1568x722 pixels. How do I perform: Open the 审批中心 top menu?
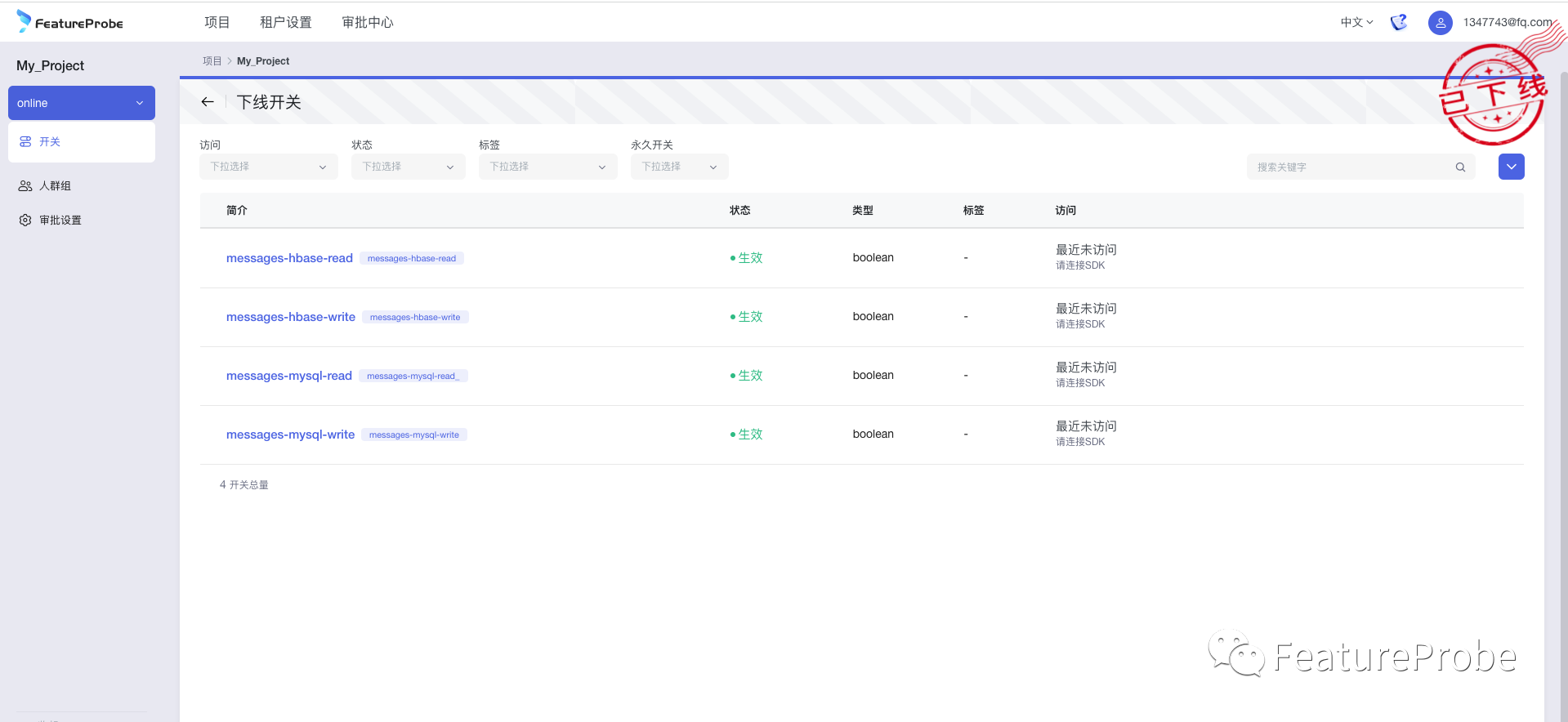[368, 22]
